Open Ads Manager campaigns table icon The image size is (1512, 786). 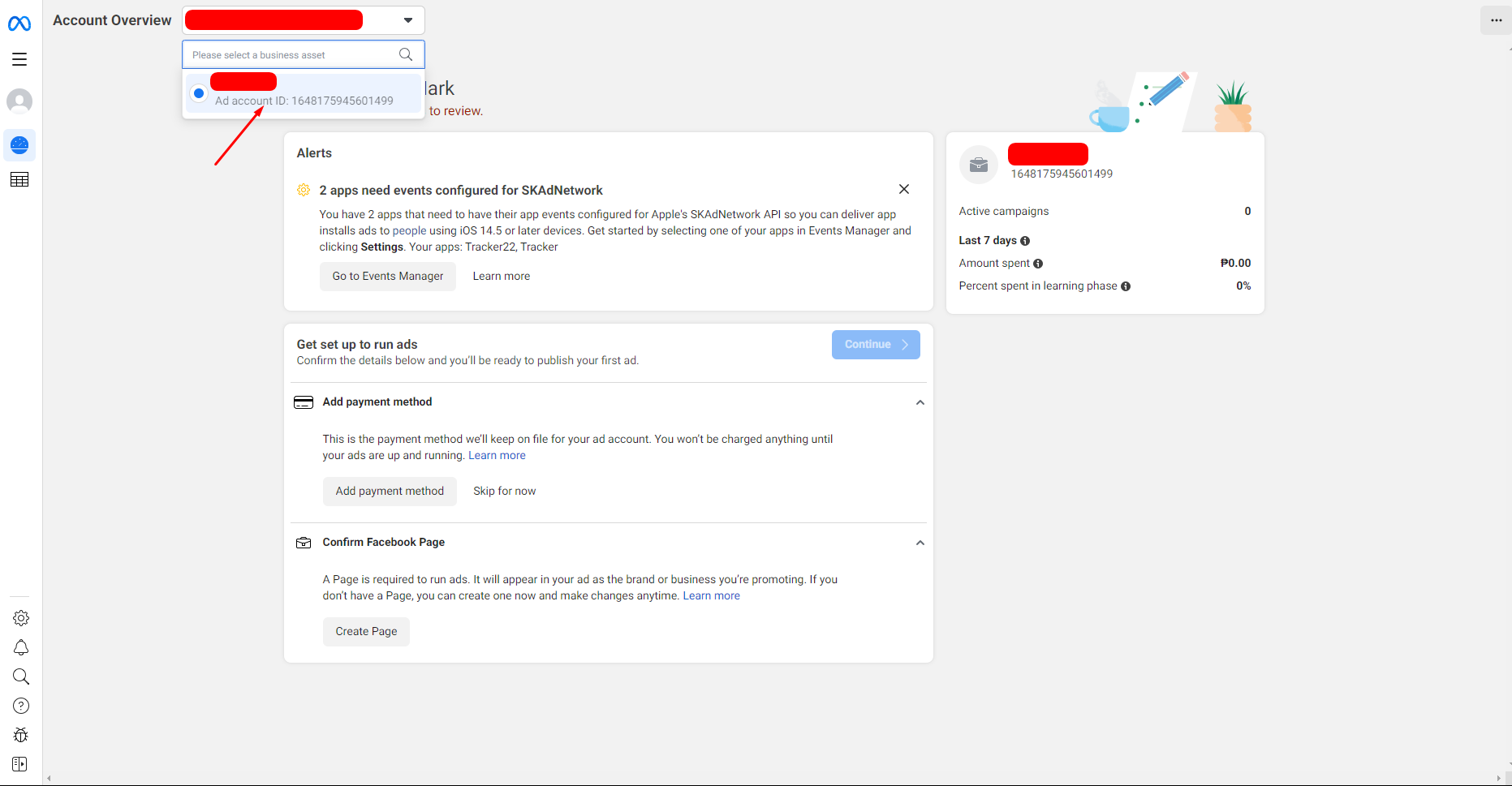pyautogui.click(x=19, y=179)
